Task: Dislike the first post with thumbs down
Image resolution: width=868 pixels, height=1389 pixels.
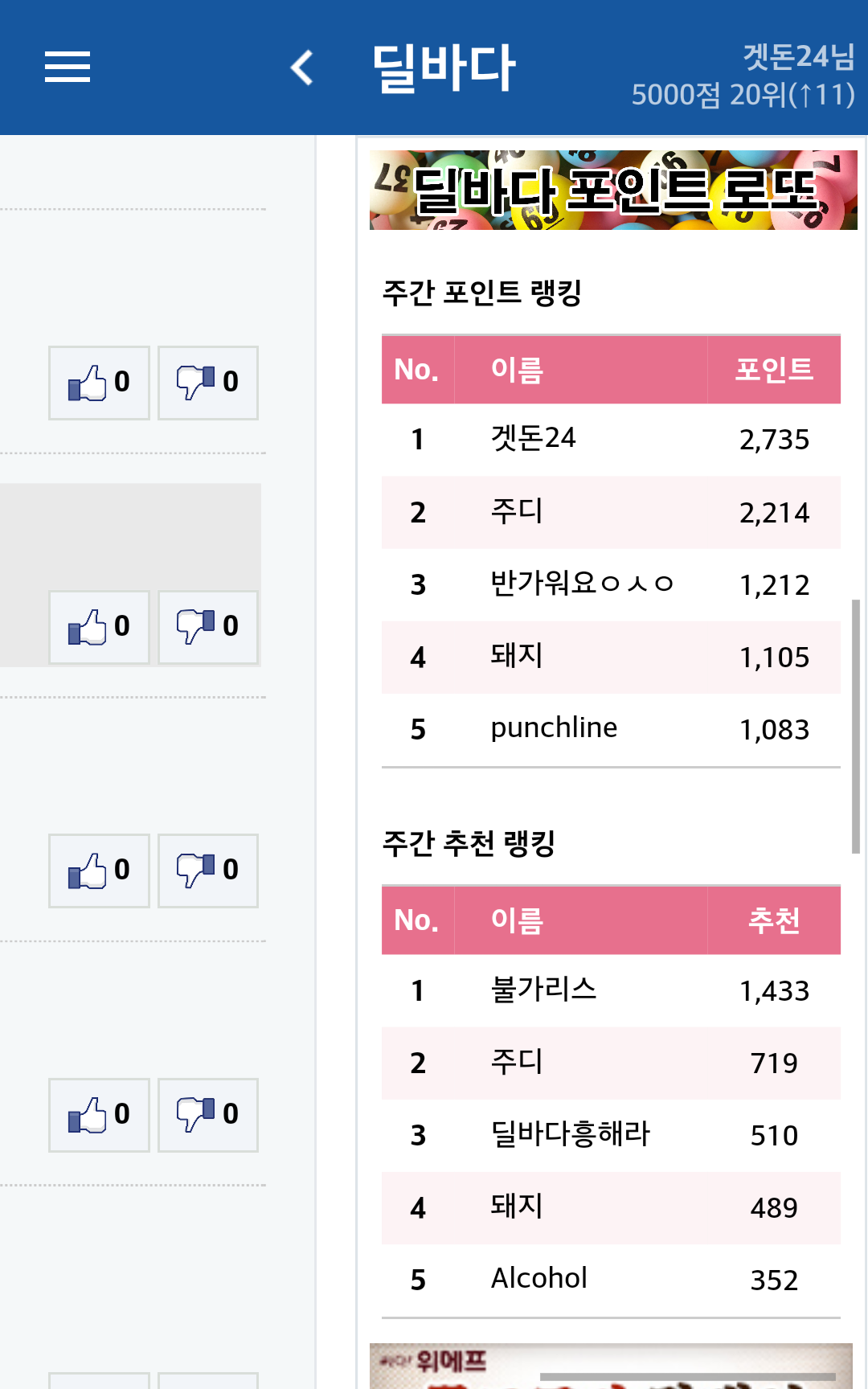Action: (x=207, y=383)
